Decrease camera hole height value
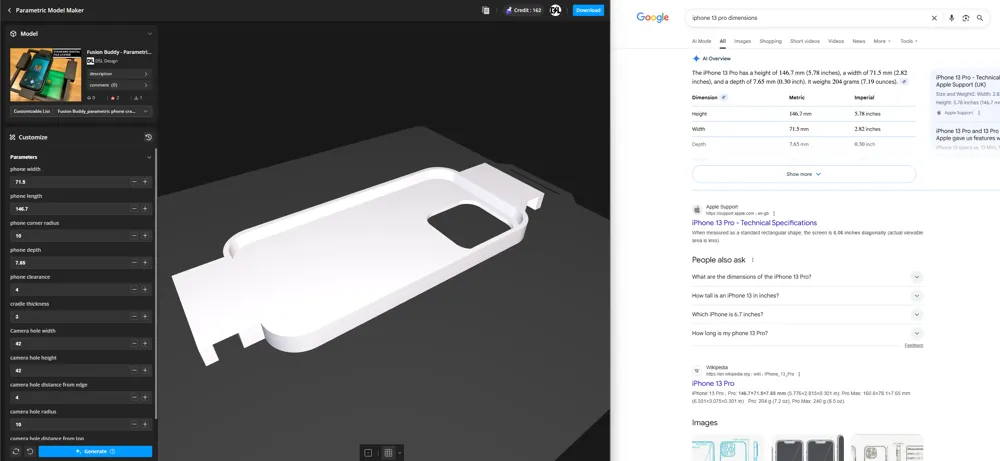The image size is (1000, 461). coord(134,370)
